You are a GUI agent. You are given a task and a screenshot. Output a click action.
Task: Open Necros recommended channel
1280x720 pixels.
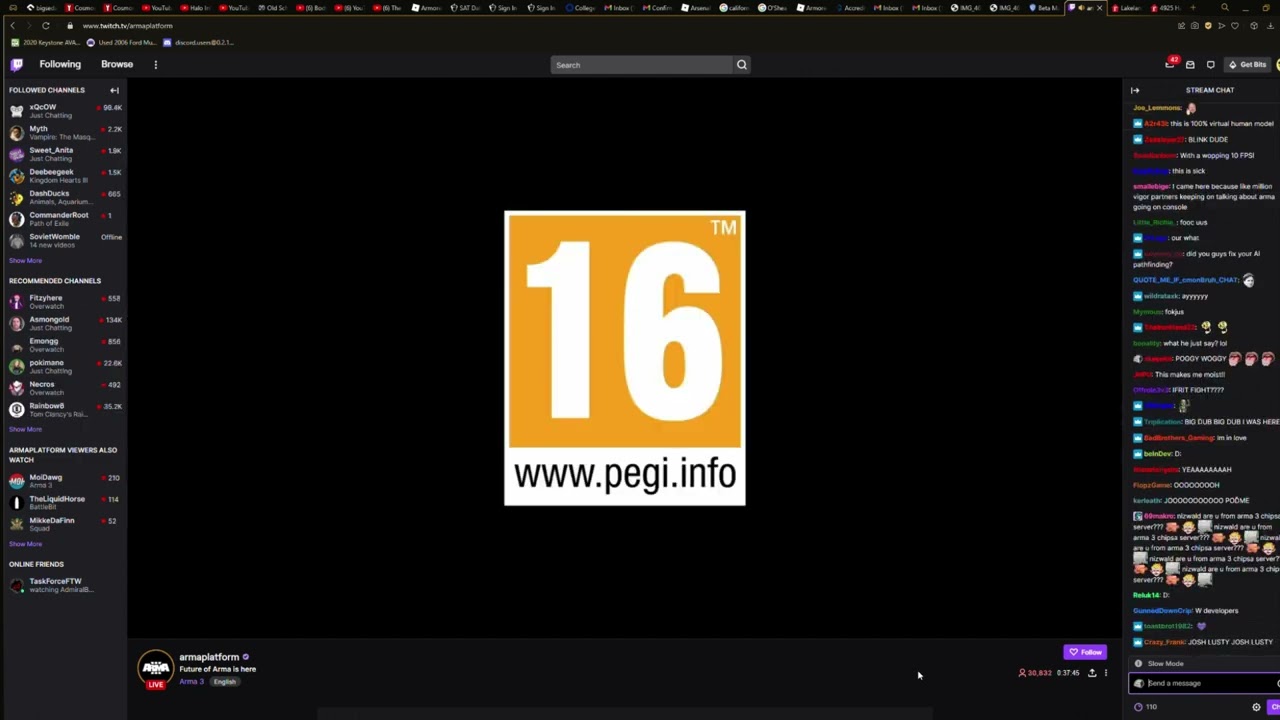coord(65,388)
